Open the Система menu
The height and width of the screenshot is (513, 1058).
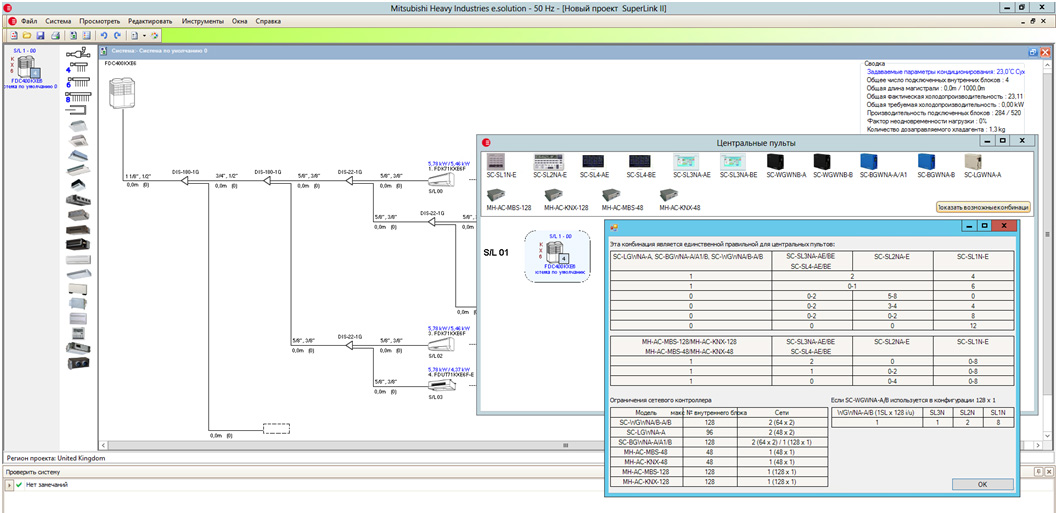(x=58, y=21)
